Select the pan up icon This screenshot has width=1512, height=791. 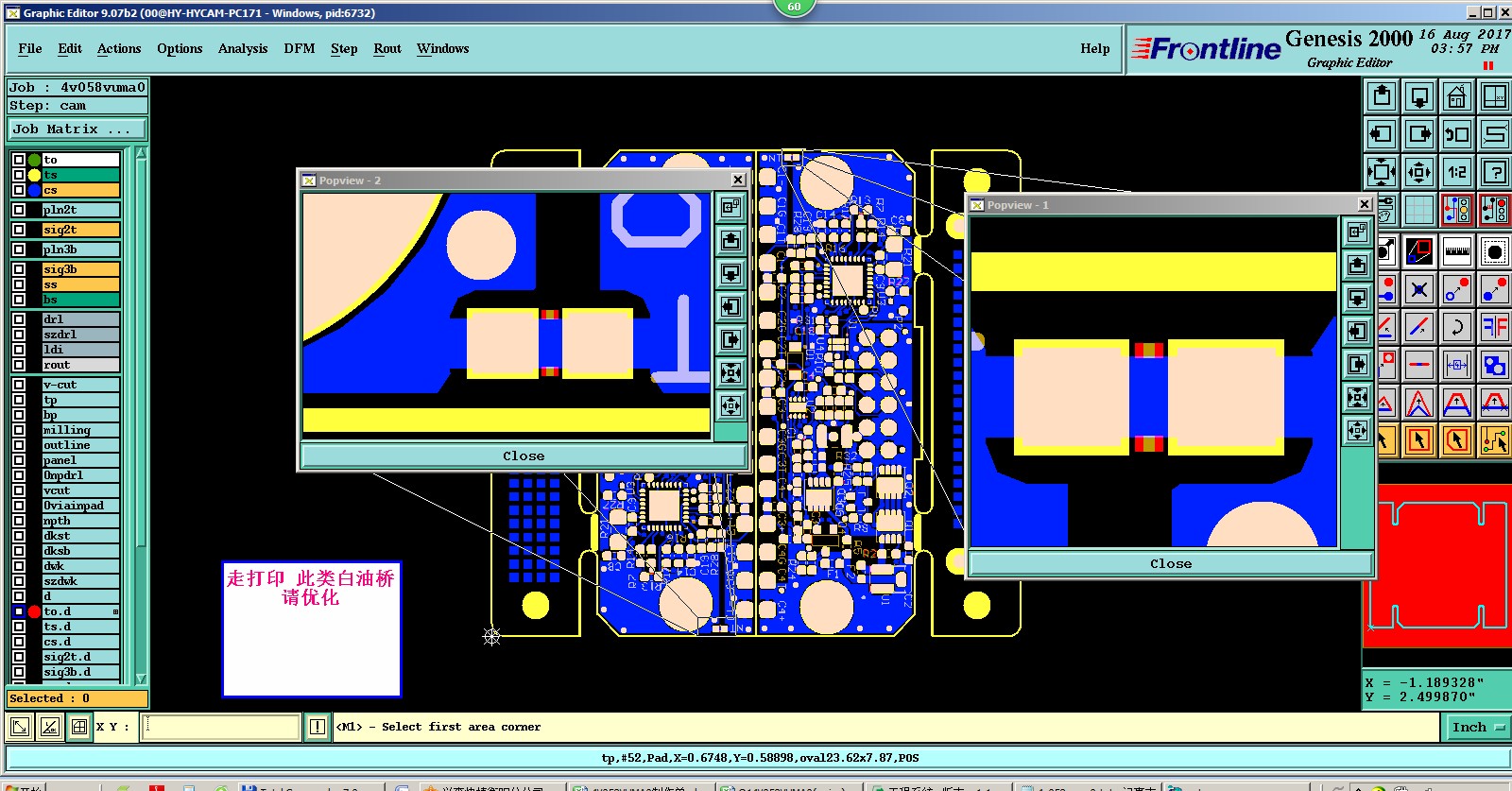coord(1382,96)
